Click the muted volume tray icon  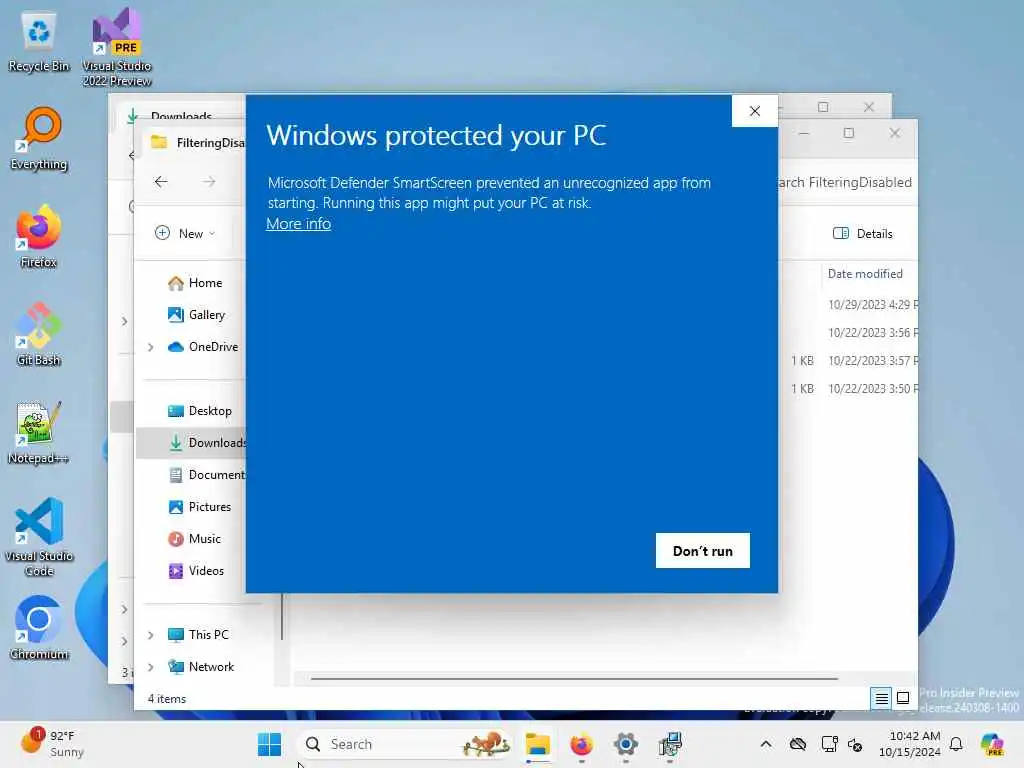click(855, 744)
